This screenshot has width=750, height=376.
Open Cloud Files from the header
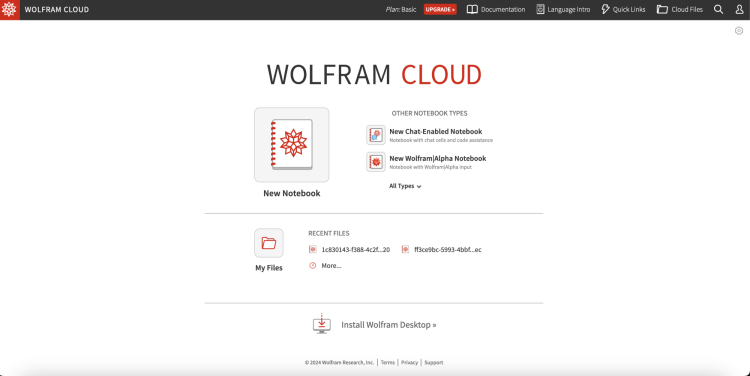pos(687,10)
